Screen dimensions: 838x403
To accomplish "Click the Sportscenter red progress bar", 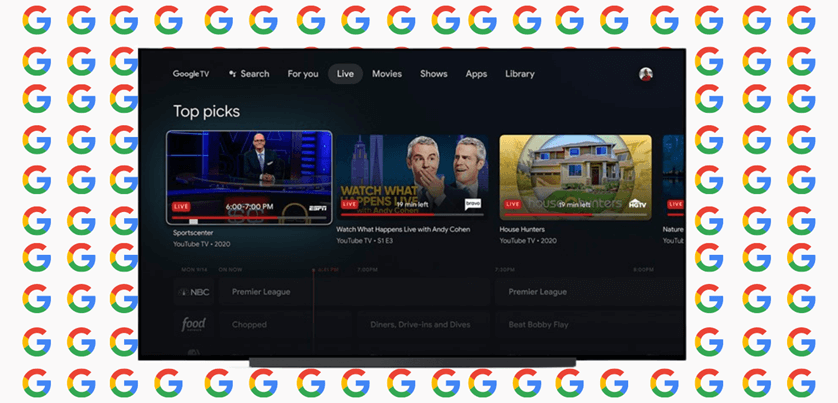I will tap(249, 218).
